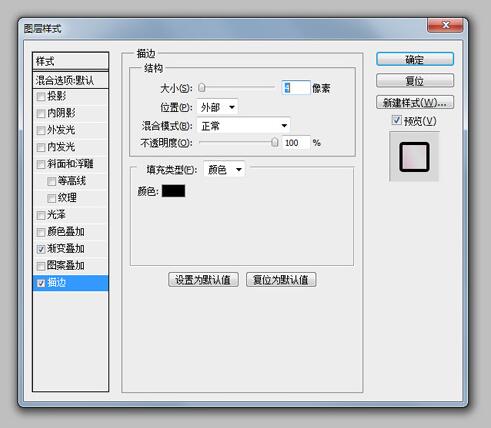The width and height of the screenshot is (491, 428).
Task: Enable the 图案叠加 pattern overlay checkbox
Action: pyautogui.click(x=41, y=266)
